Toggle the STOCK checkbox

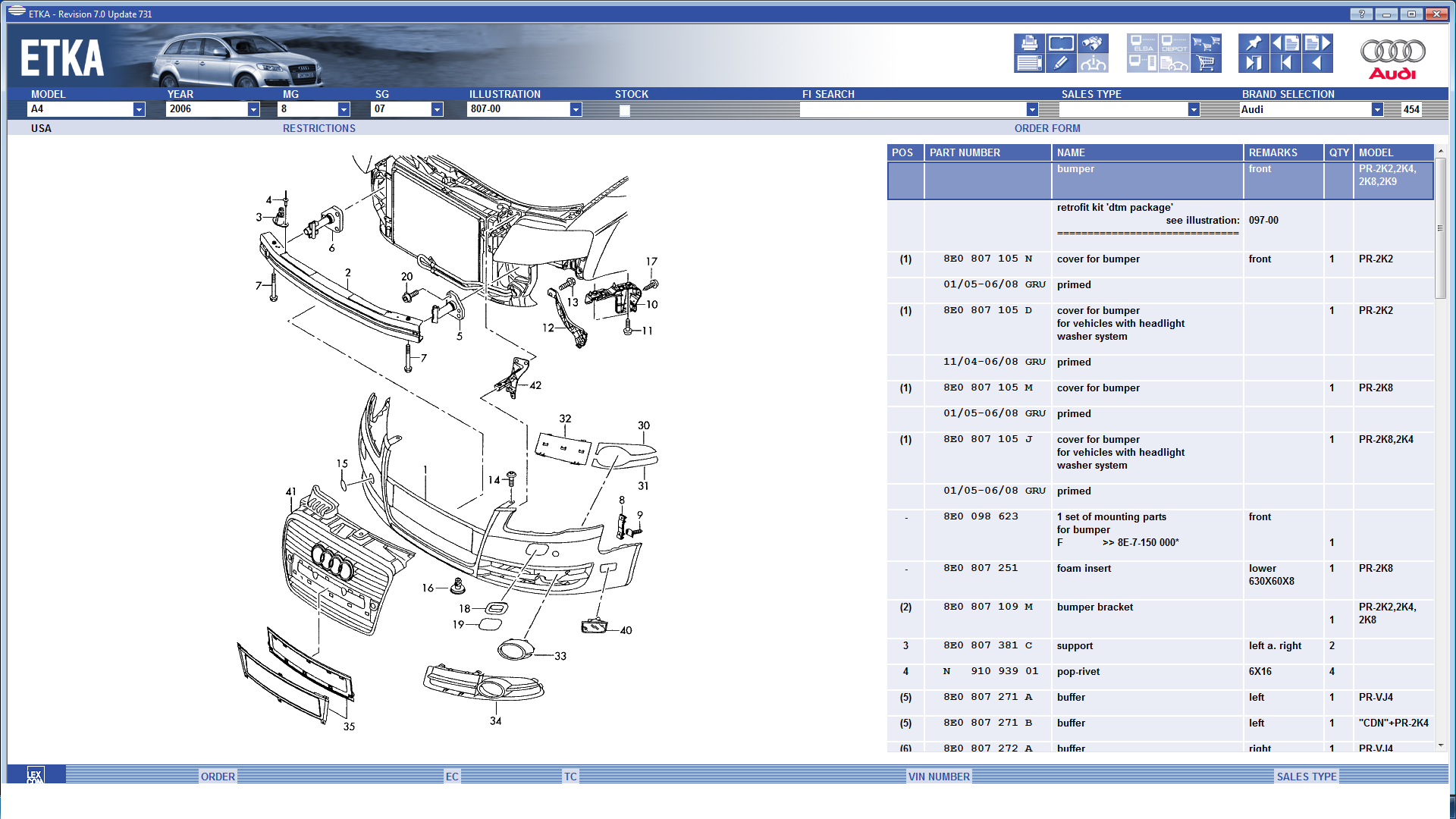click(x=624, y=110)
